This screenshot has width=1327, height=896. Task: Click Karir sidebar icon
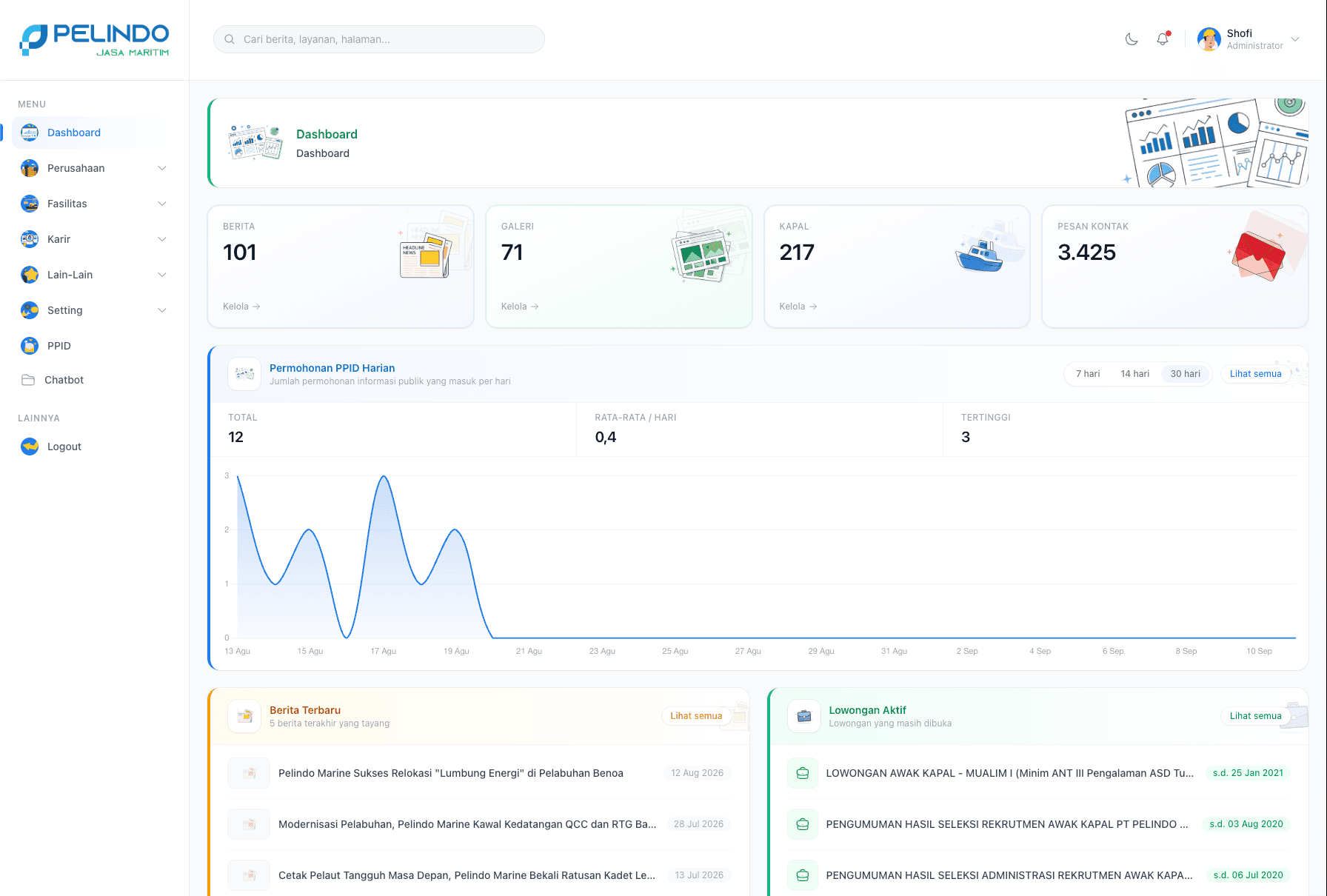(30, 239)
